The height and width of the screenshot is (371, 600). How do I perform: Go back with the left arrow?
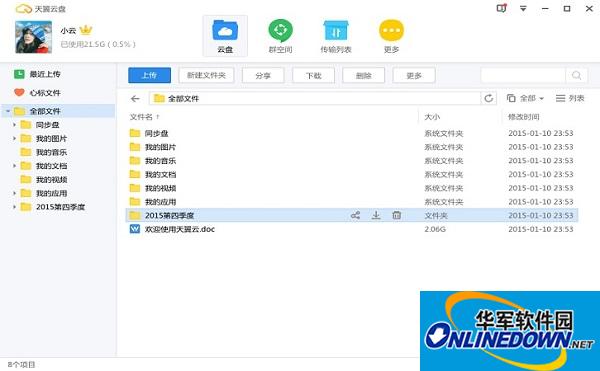(x=135, y=99)
